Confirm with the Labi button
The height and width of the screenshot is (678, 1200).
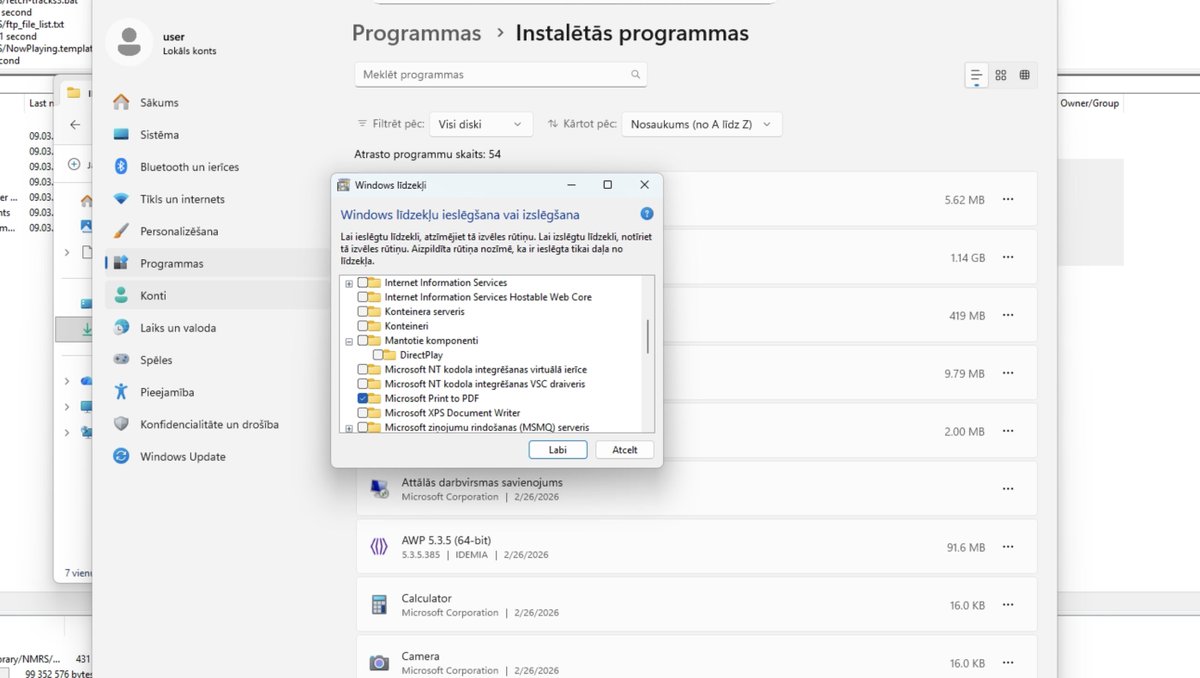tap(558, 450)
